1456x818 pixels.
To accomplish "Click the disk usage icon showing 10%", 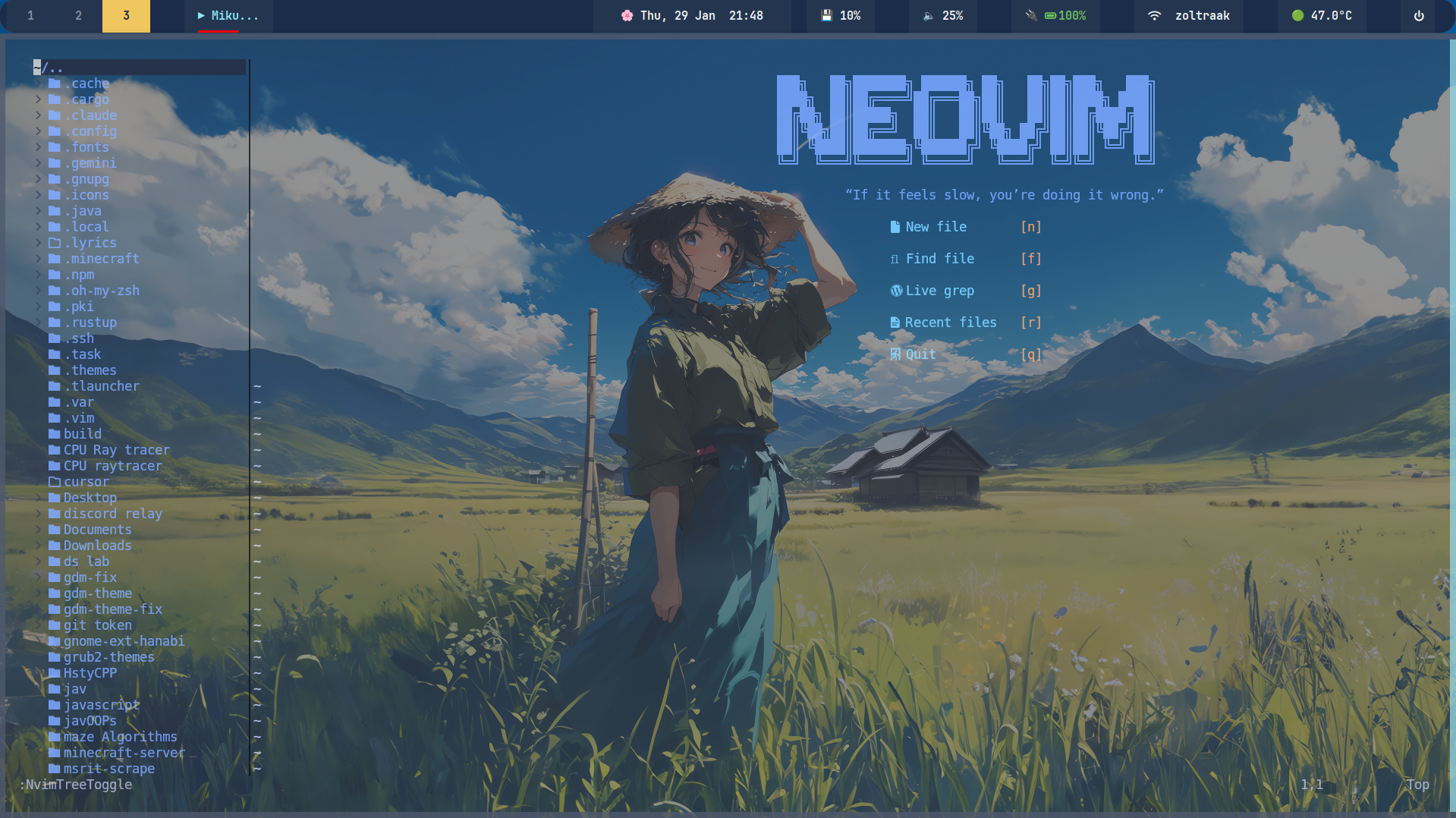I will click(x=827, y=15).
